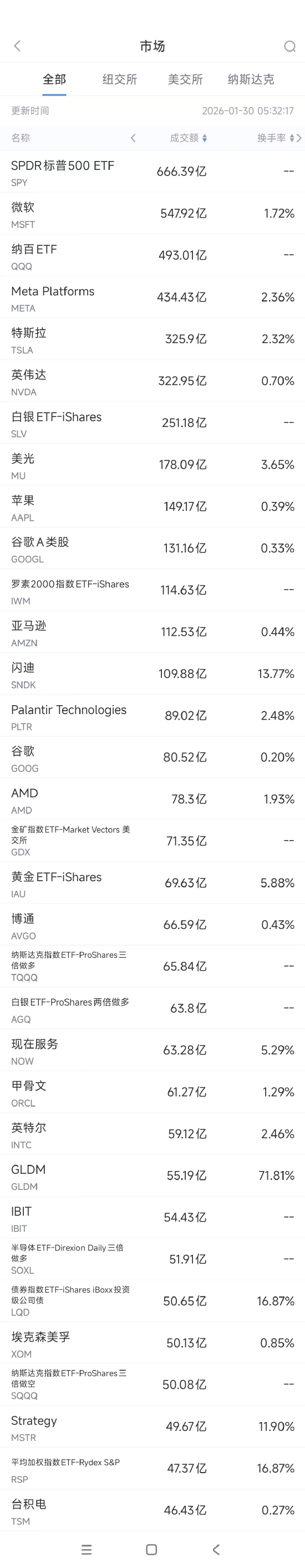
Task: Open search with the magnifier icon
Action: pos(289,46)
